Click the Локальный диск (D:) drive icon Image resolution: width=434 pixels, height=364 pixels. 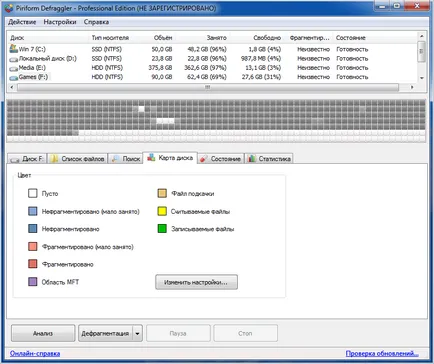pyautogui.click(x=14, y=59)
